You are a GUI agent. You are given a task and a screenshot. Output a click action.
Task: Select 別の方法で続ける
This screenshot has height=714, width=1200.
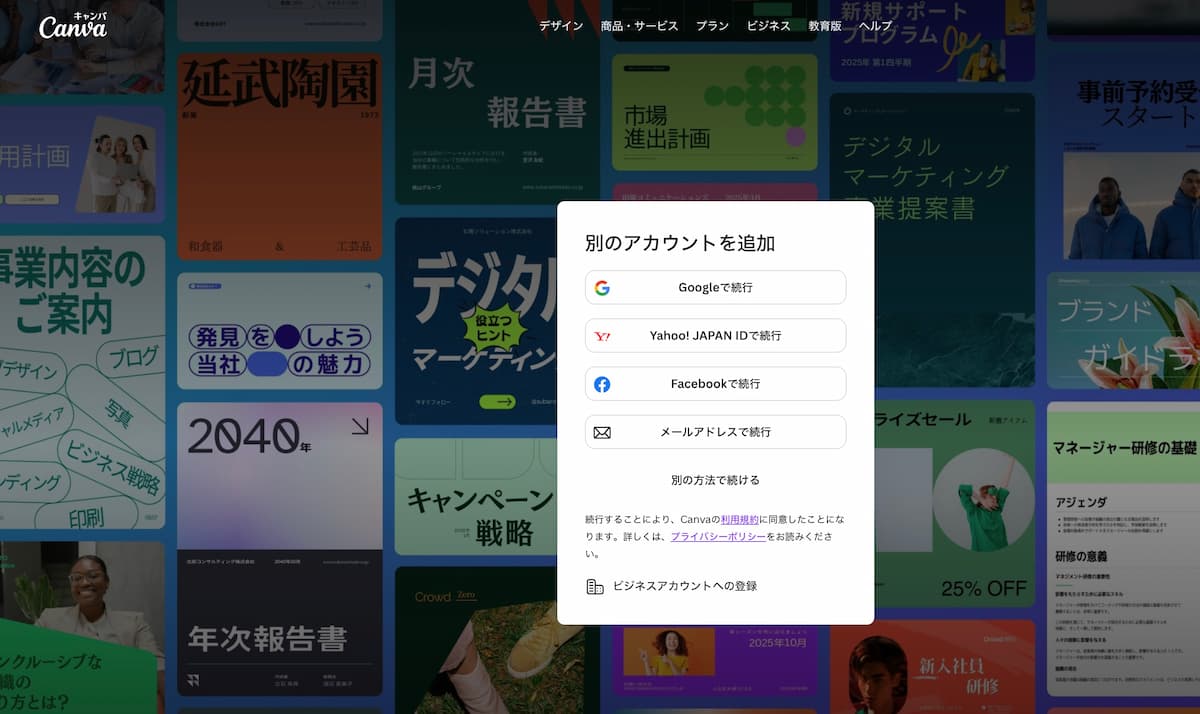(x=716, y=480)
